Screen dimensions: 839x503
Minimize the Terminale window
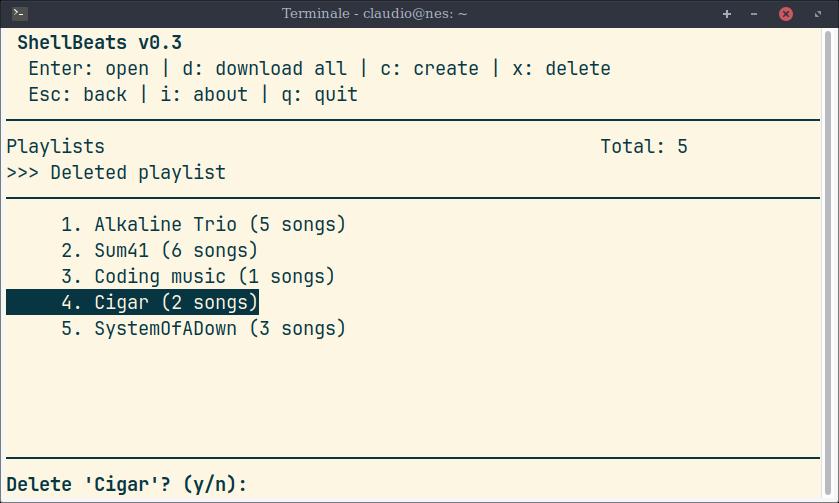[754, 14]
